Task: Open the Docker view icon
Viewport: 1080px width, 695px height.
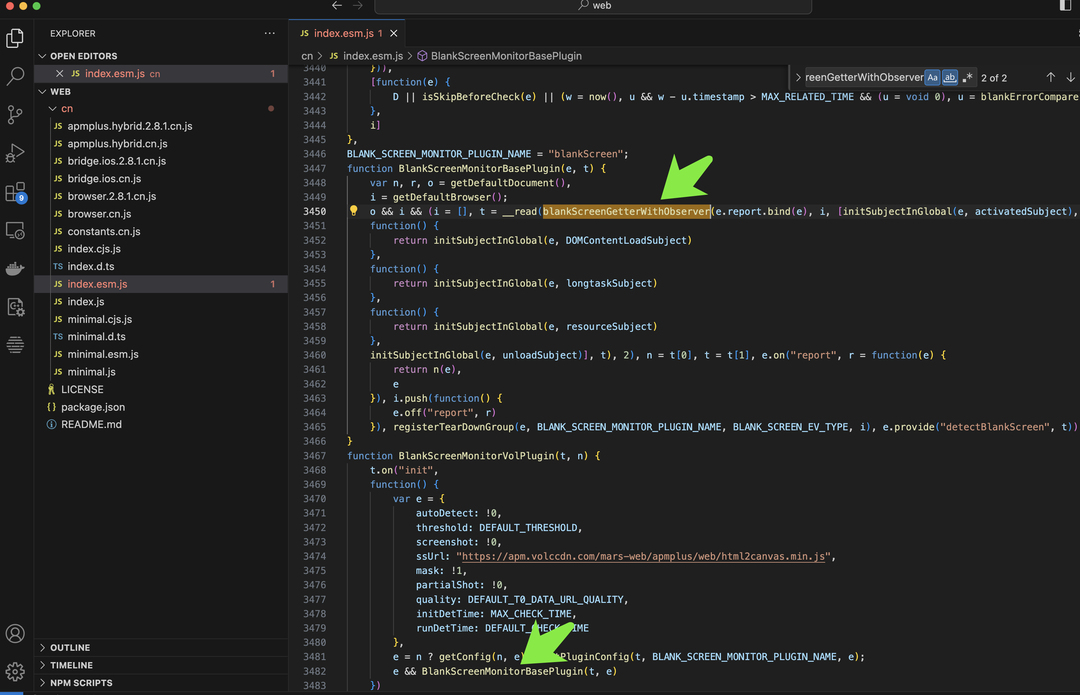Action: [x=15, y=268]
